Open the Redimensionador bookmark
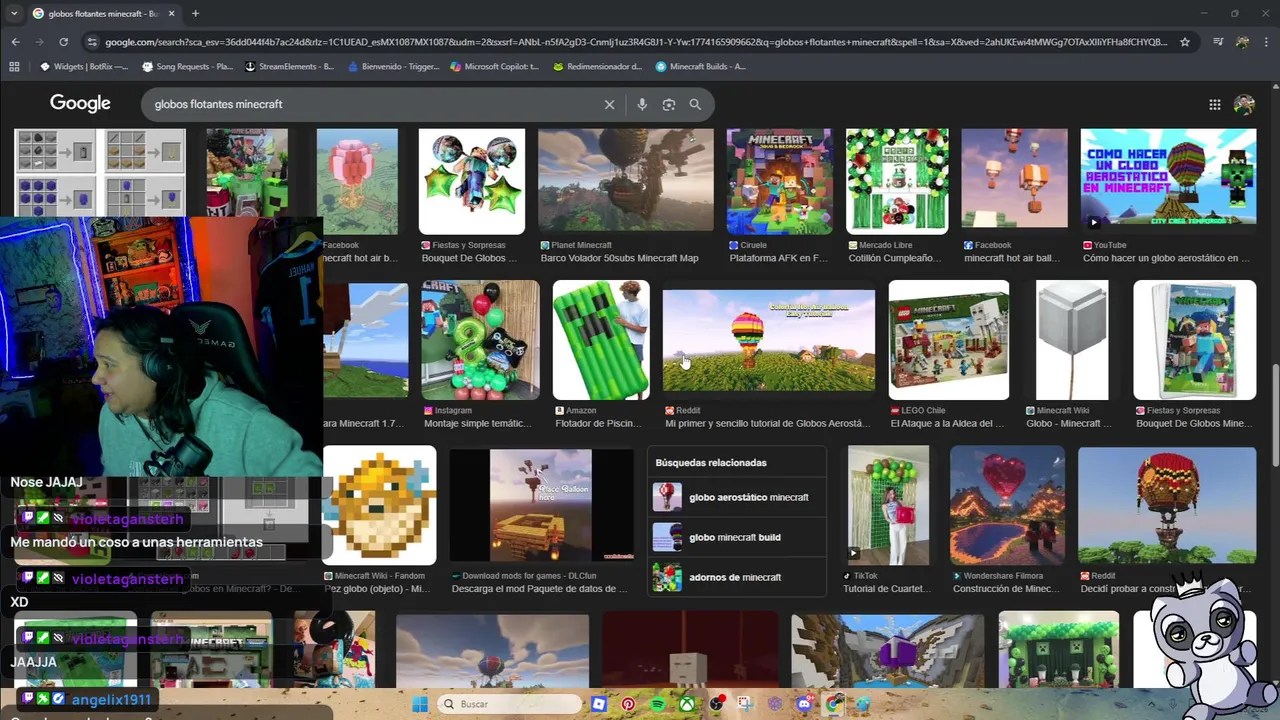This screenshot has height=720, width=1280. 597,66
